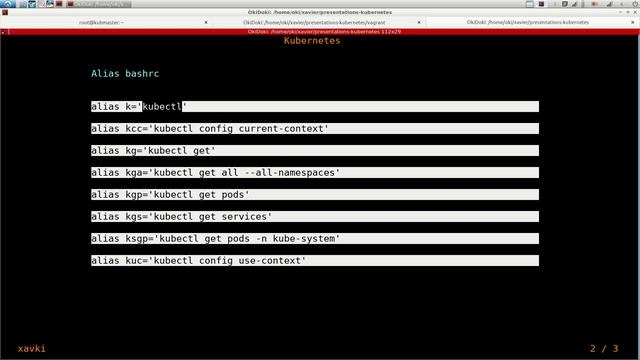Click the line alias kg='kubectl get'
This screenshot has height=360, width=640.
point(315,151)
